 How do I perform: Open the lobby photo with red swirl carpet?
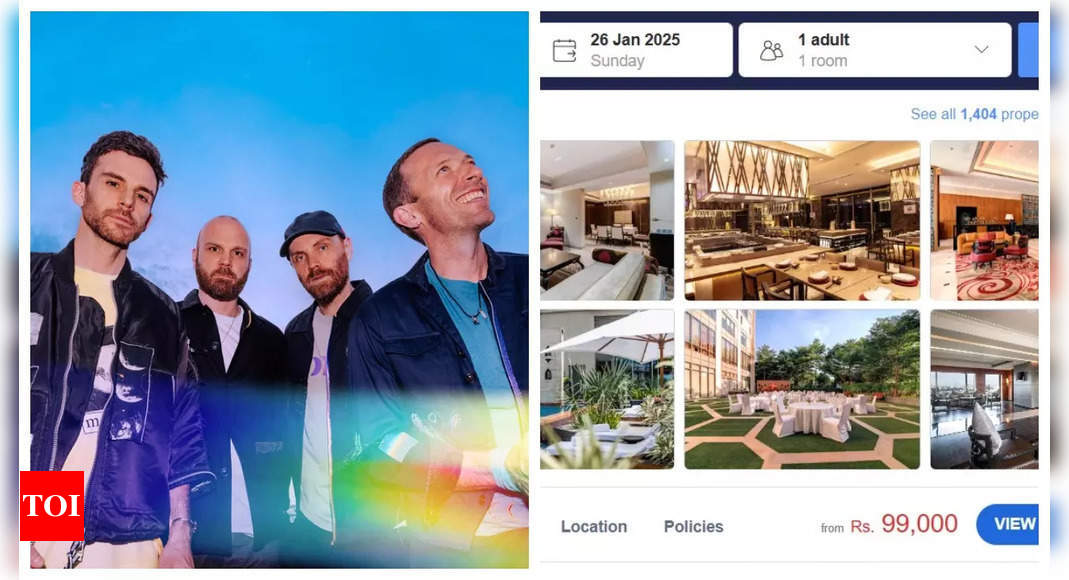pos(984,220)
